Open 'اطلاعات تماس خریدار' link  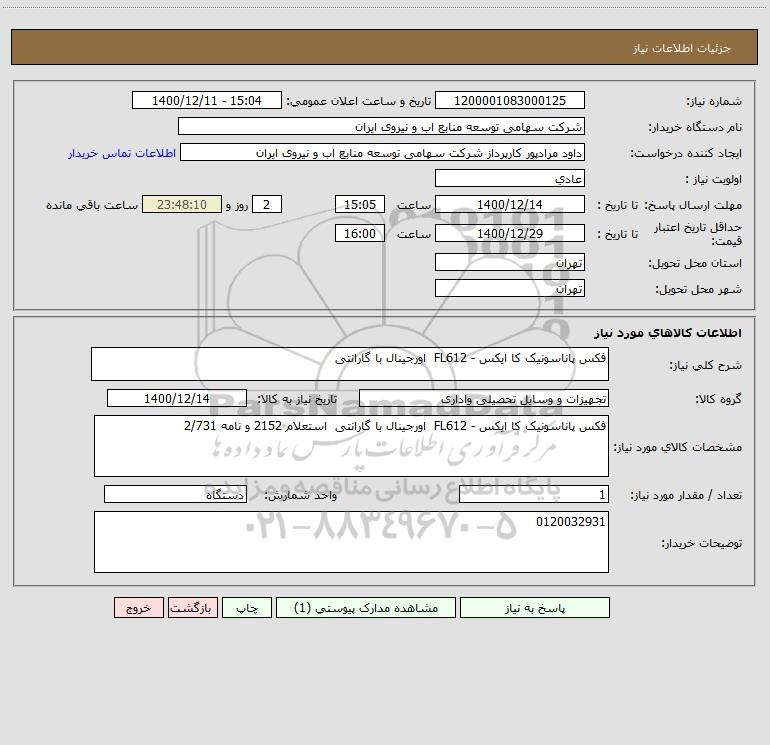[x=122, y=153]
